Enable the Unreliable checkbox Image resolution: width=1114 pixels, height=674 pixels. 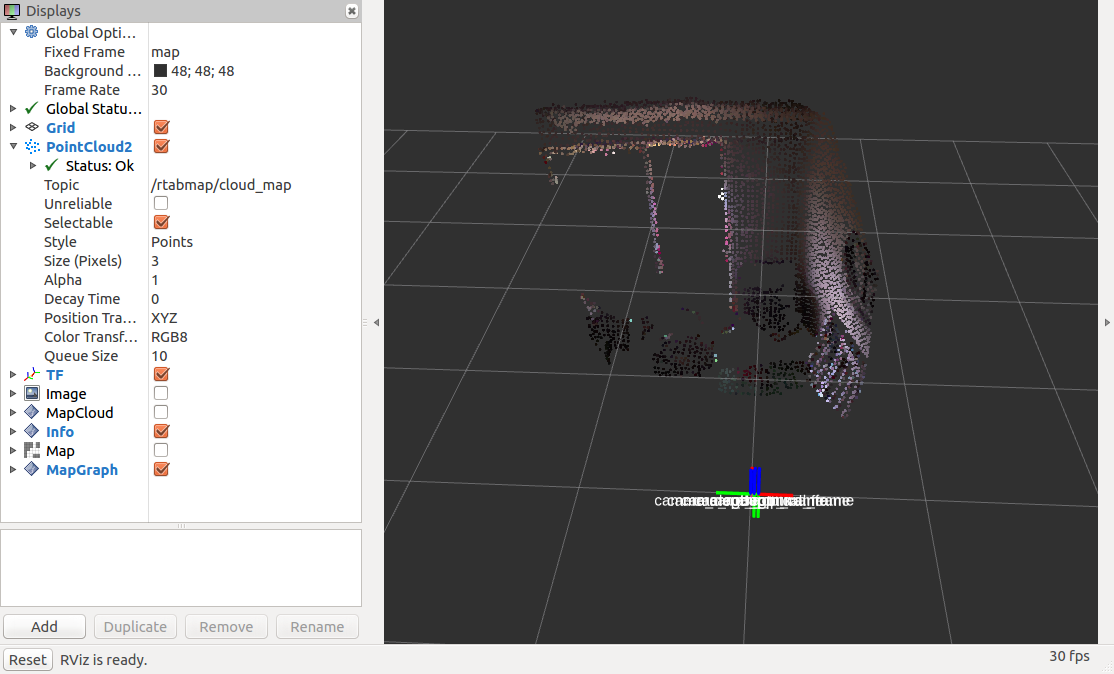(x=161, y=204)
